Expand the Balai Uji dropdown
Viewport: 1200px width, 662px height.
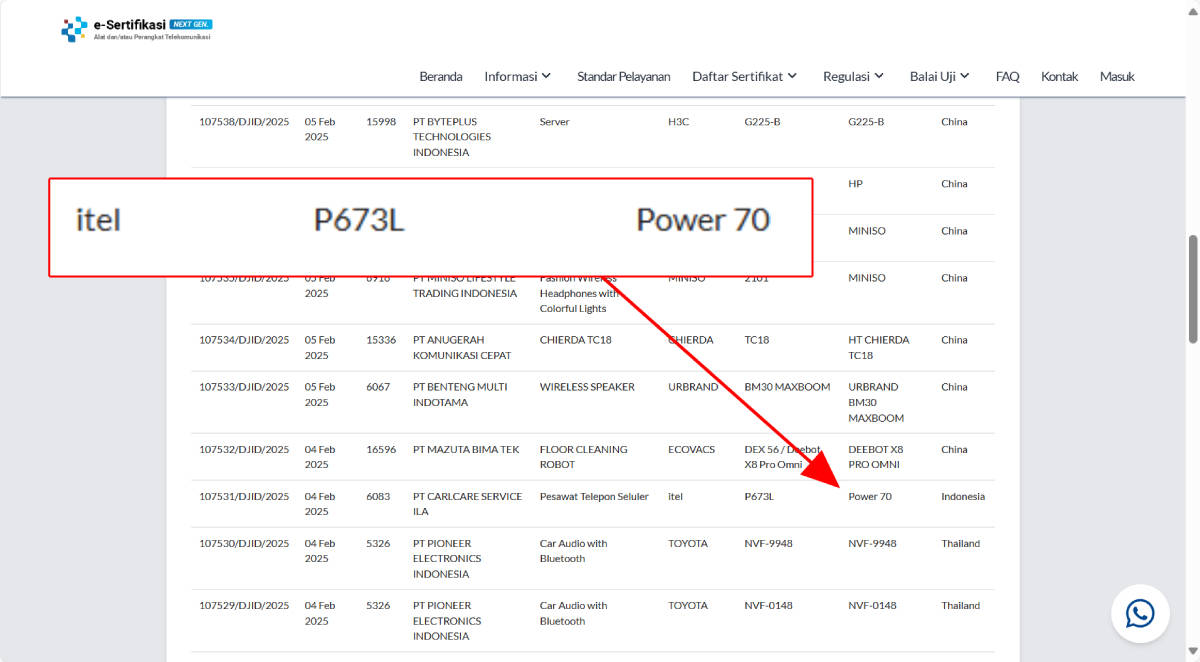[940, 76]
